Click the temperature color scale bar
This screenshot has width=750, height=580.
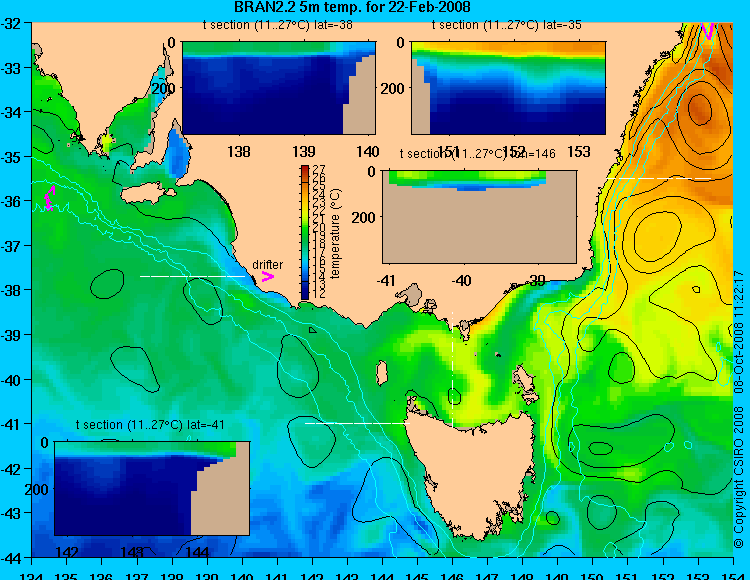[x=305, y=232]
